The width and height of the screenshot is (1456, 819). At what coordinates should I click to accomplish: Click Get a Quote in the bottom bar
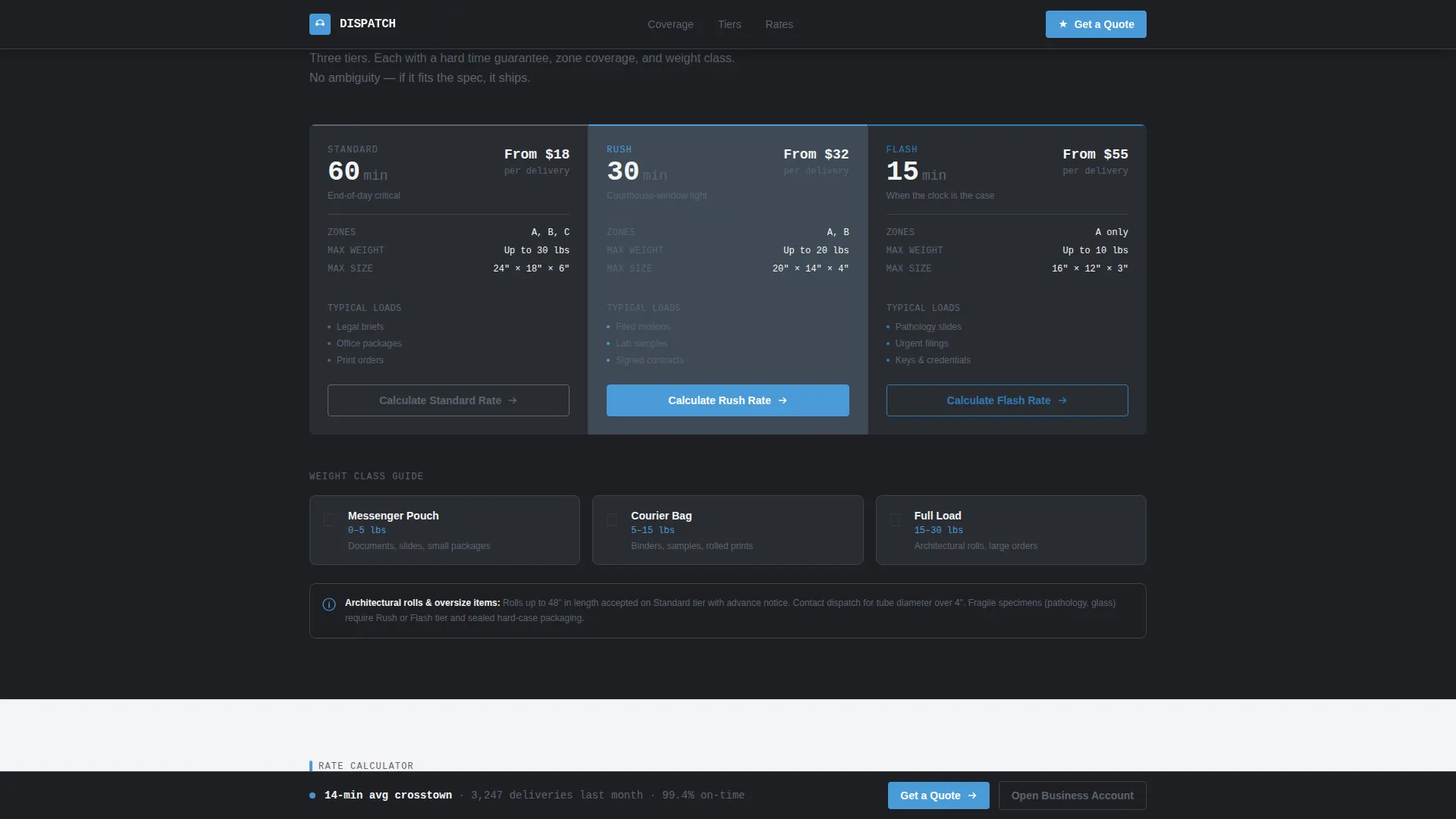[939, 795]
